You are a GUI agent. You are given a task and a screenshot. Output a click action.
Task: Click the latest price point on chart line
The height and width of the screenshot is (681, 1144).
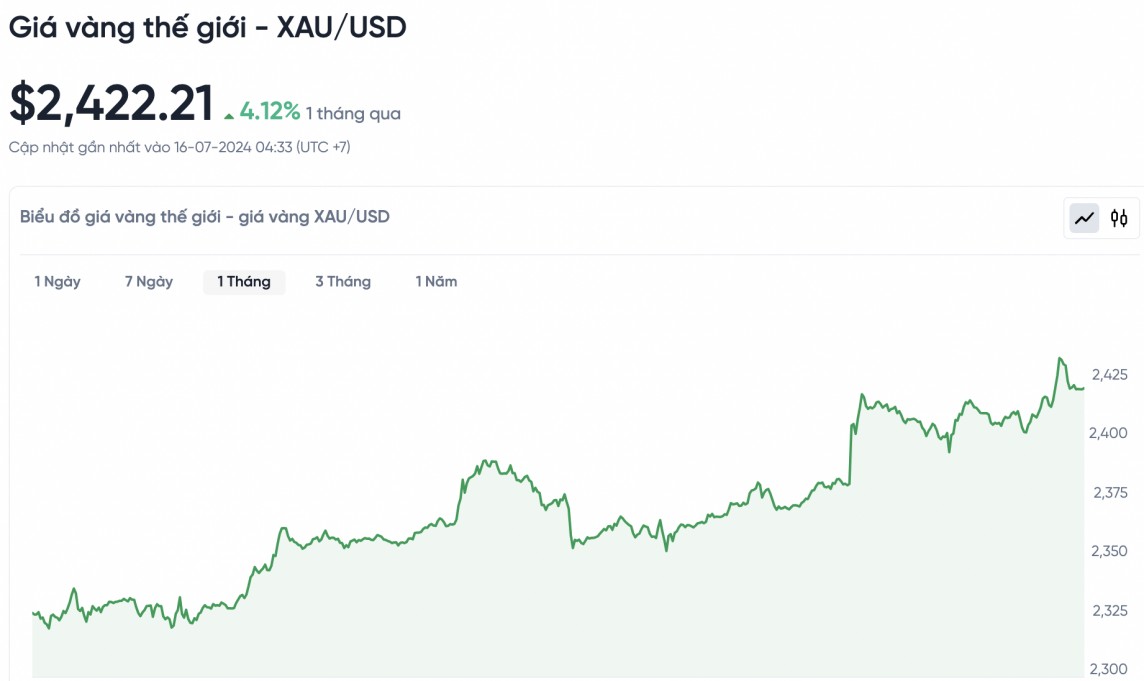pos(1083,388)
